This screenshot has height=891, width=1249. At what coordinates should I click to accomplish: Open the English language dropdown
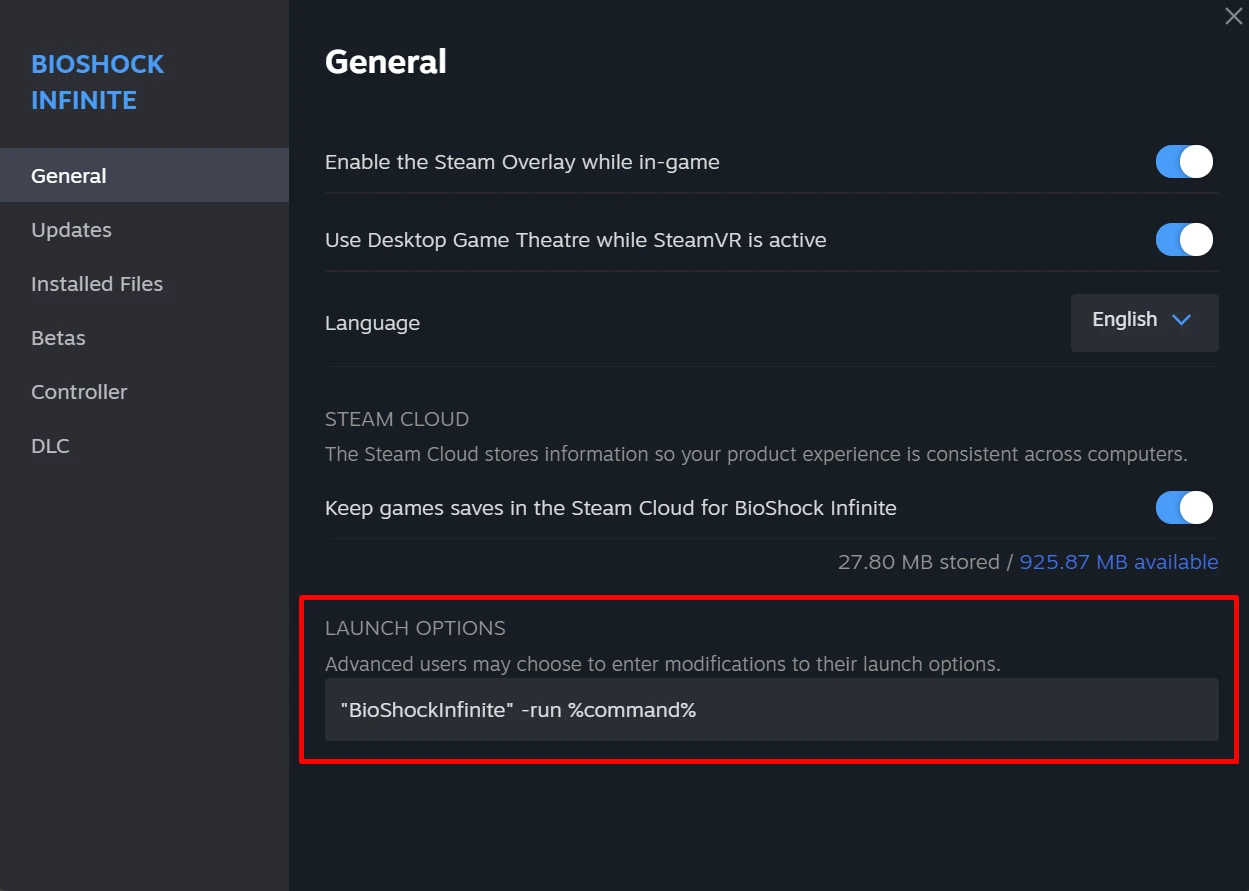tap(1143, 322)
